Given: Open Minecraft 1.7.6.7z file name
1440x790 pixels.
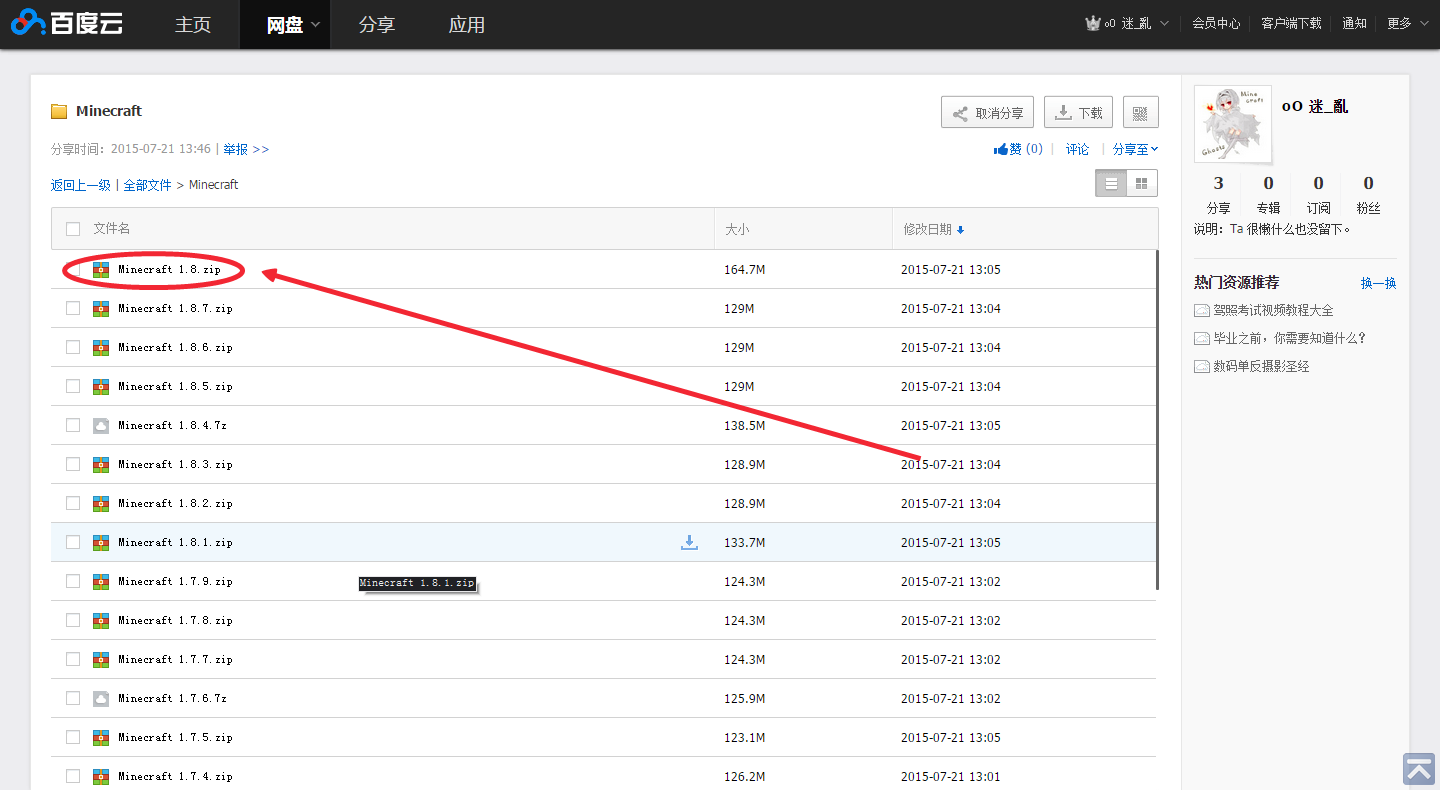Looking at the screenshot, I should 172,699.
